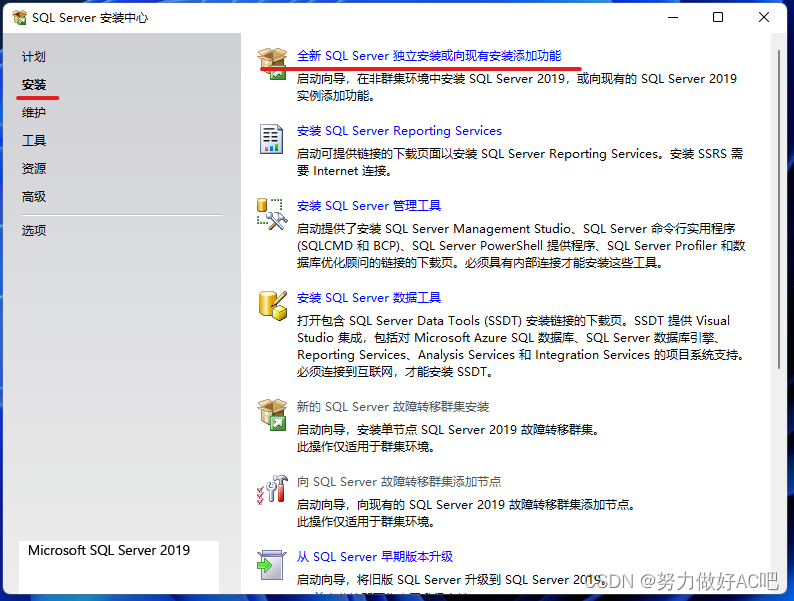Click 新的 SQL Server 故障转移群集安装 link
The image size is (794, 601).
(393, 407)
